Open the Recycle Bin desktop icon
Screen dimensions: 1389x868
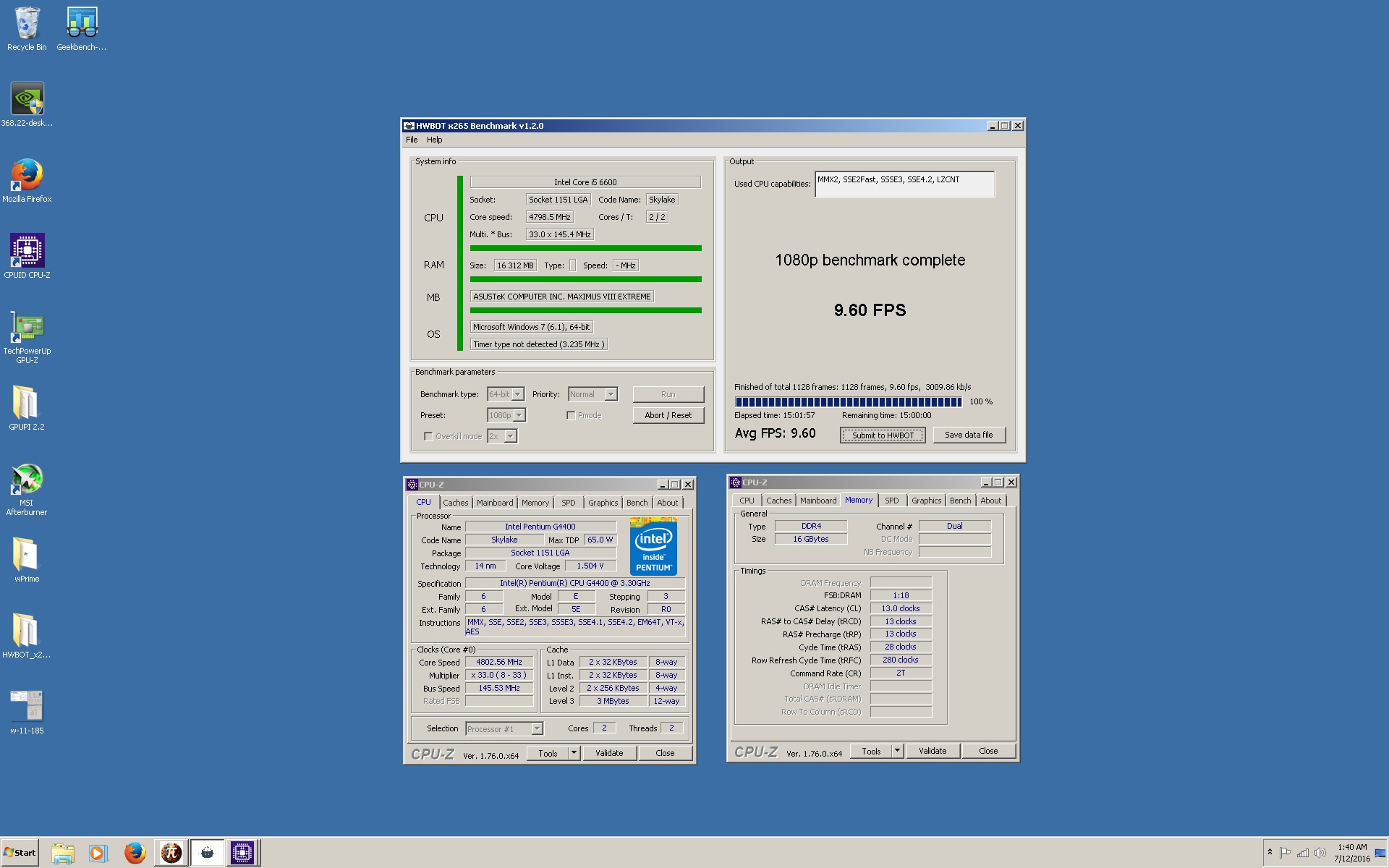(27, 29)
